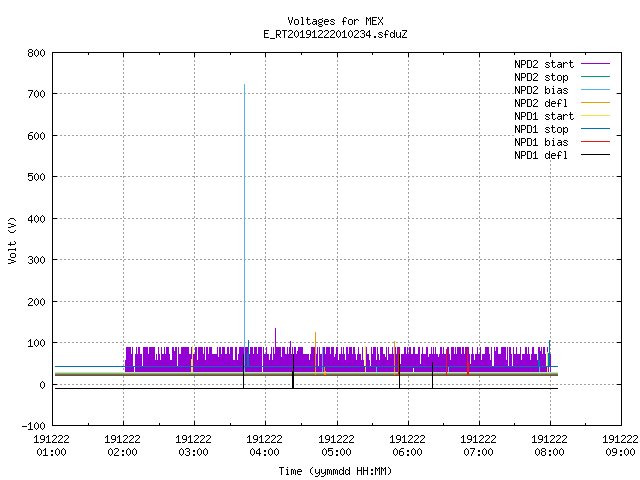The image size is (640, 480).
Task: Click the 191222 05:00 time tick label
Action: coord(336,446)
